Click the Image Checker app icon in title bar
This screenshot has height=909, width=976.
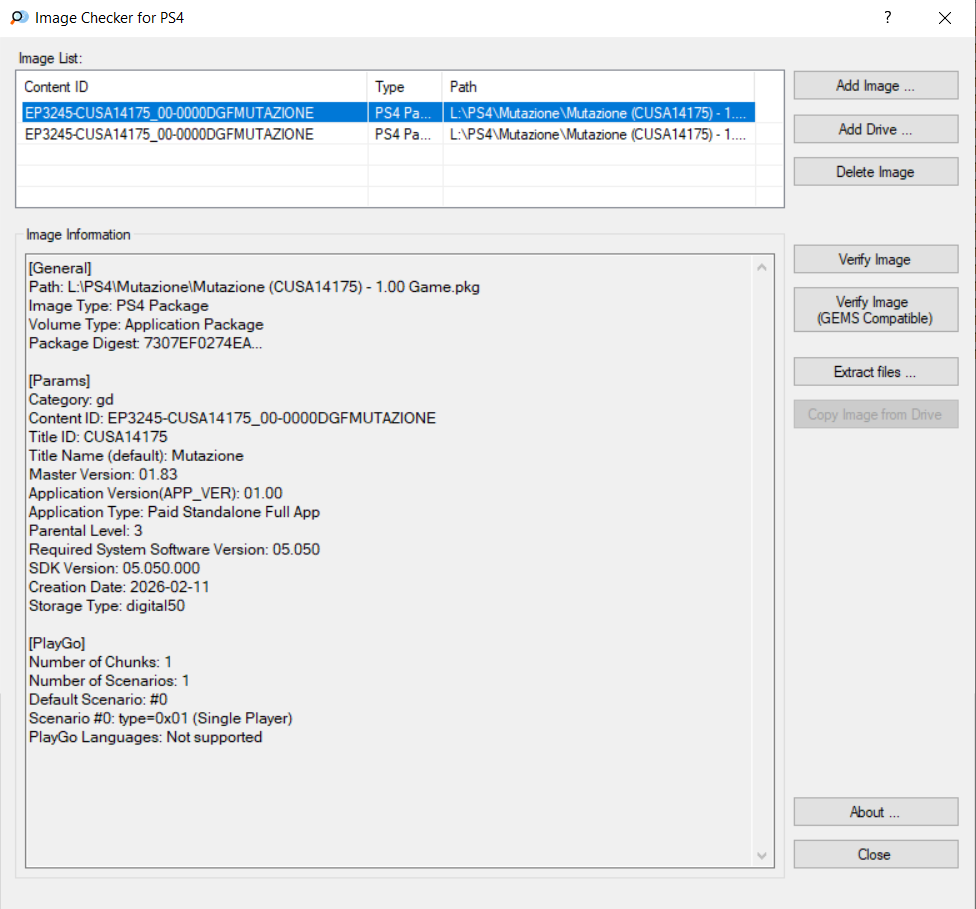point(18,18)
